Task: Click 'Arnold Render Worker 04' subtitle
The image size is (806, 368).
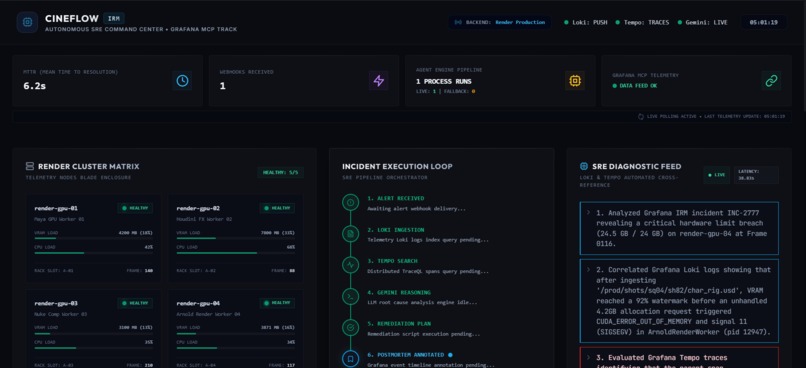Action: point(208,314)
